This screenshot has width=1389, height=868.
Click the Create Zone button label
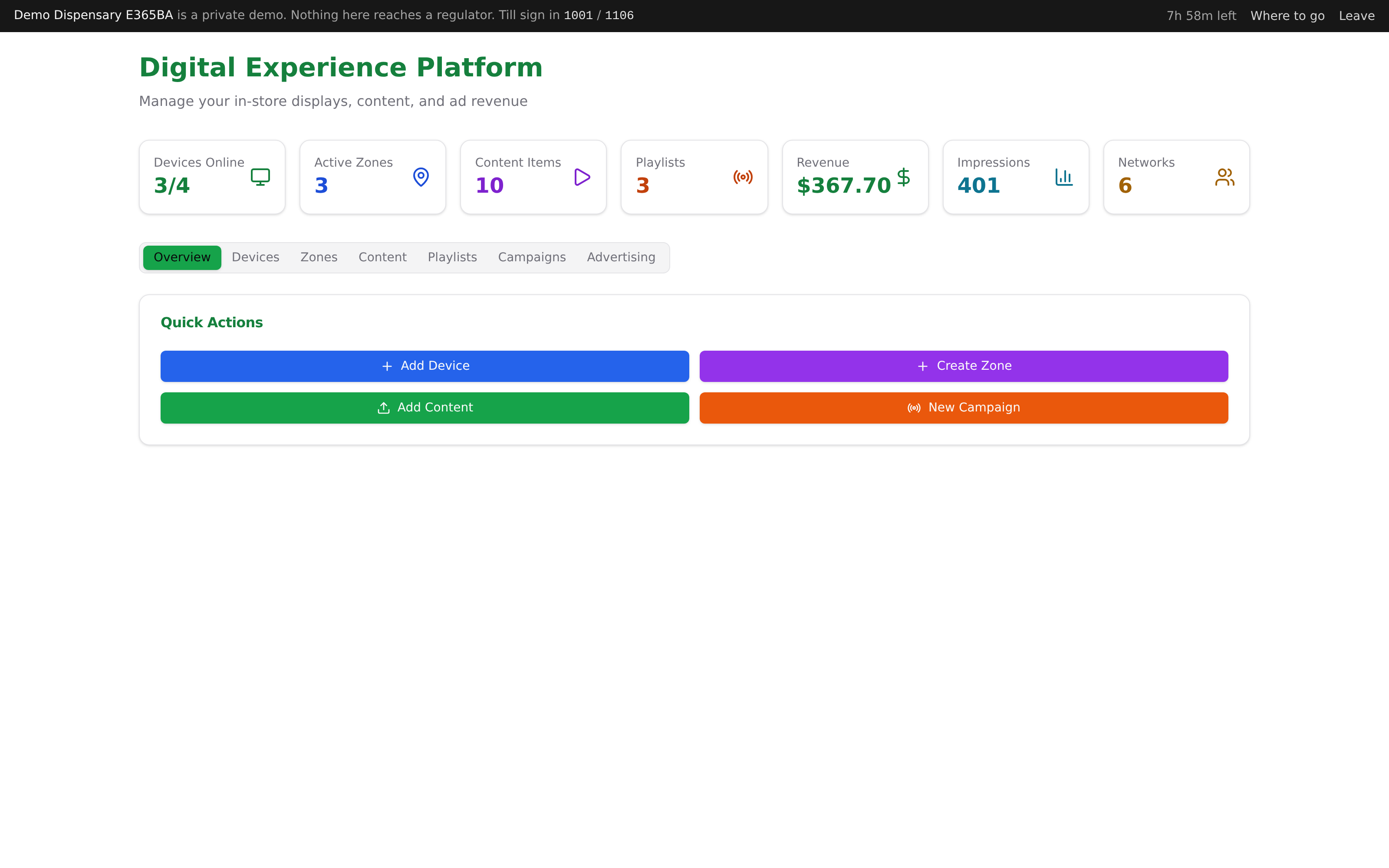coord(974,366)
